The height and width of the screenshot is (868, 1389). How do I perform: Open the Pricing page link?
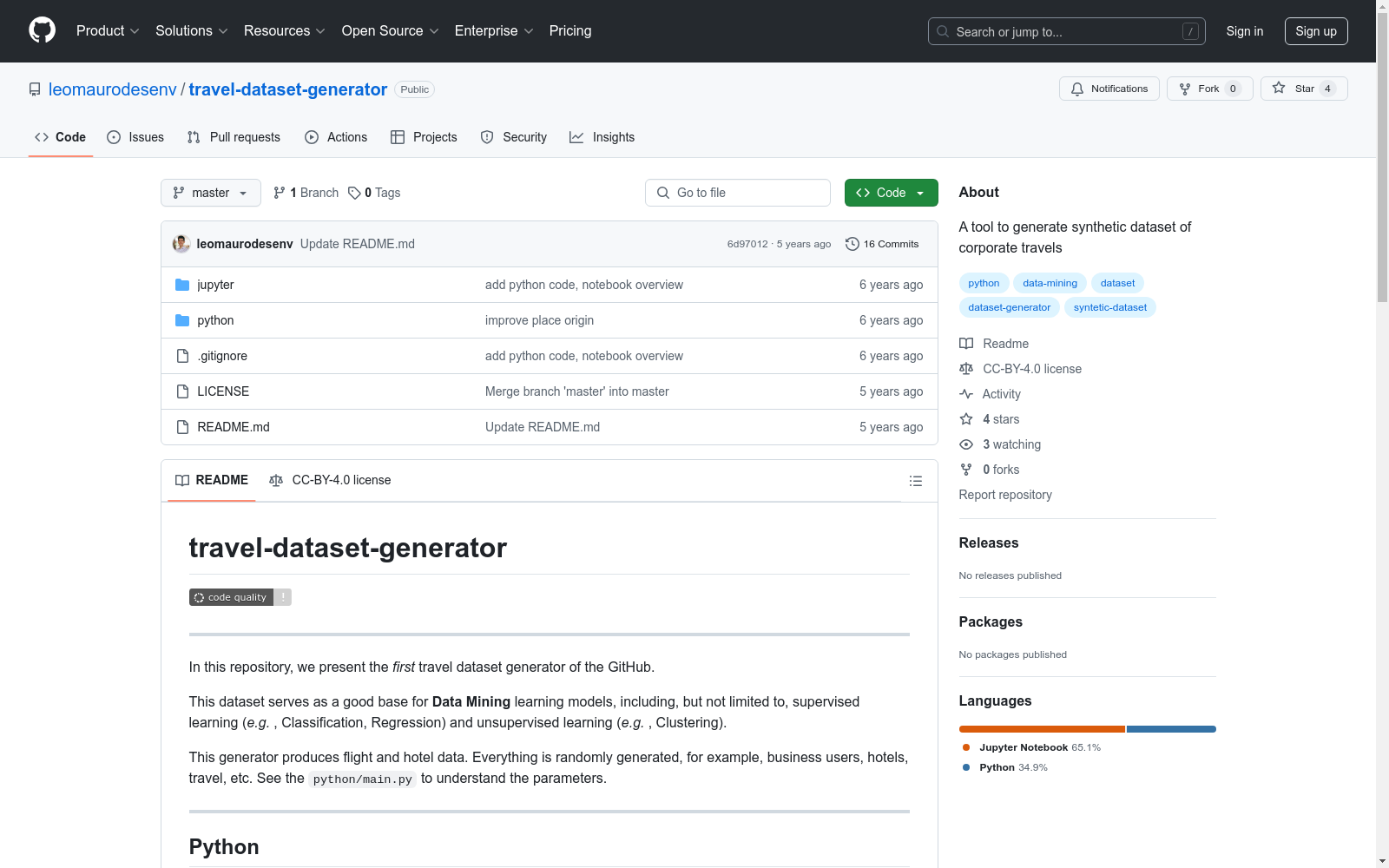coord(570,30)
